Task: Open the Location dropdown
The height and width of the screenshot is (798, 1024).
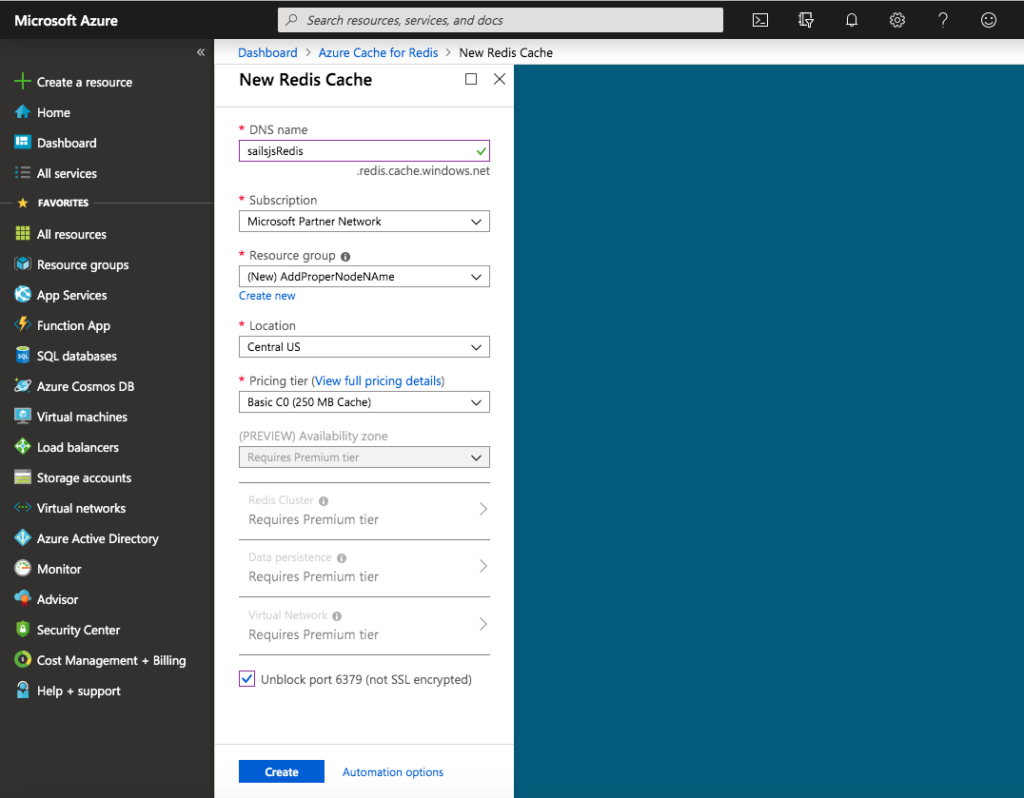Action: pos(364,347)
